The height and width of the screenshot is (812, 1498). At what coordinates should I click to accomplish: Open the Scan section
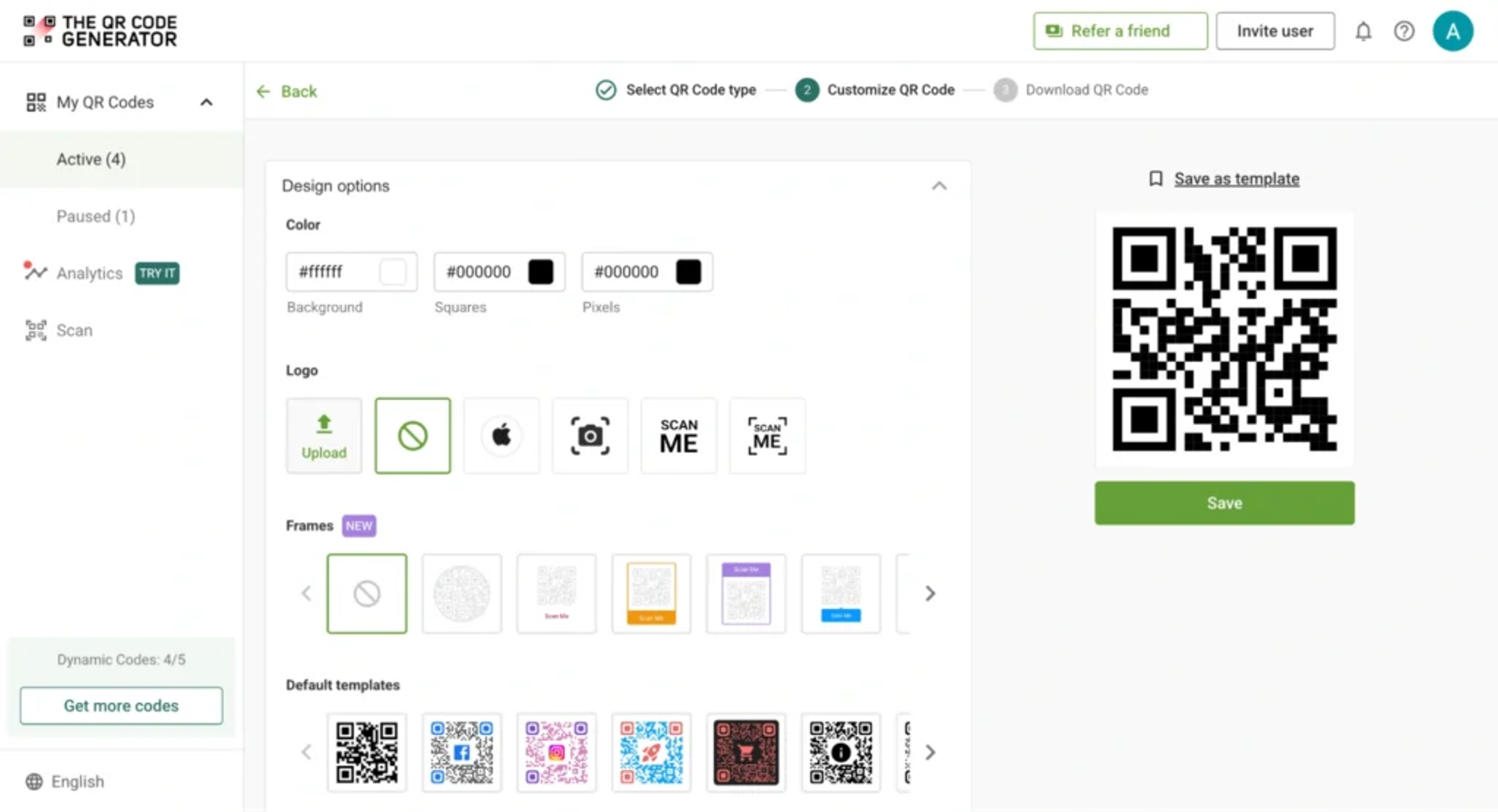coord(74,330)
